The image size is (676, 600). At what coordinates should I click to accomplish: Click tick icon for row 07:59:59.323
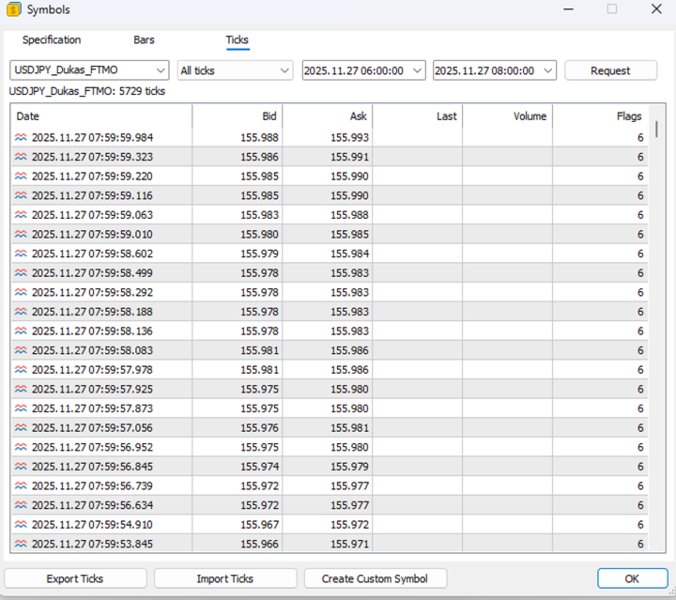click(x=21, y=157)
